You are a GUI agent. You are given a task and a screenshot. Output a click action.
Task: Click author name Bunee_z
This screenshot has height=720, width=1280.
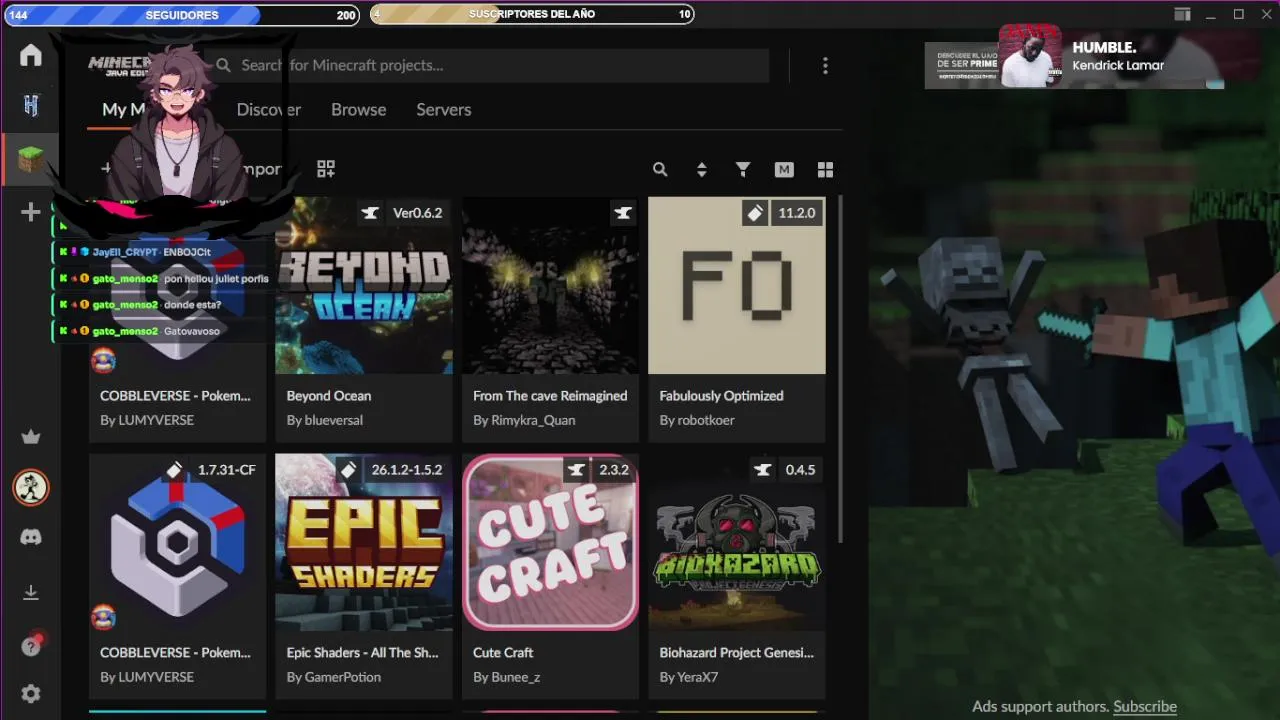516,677
